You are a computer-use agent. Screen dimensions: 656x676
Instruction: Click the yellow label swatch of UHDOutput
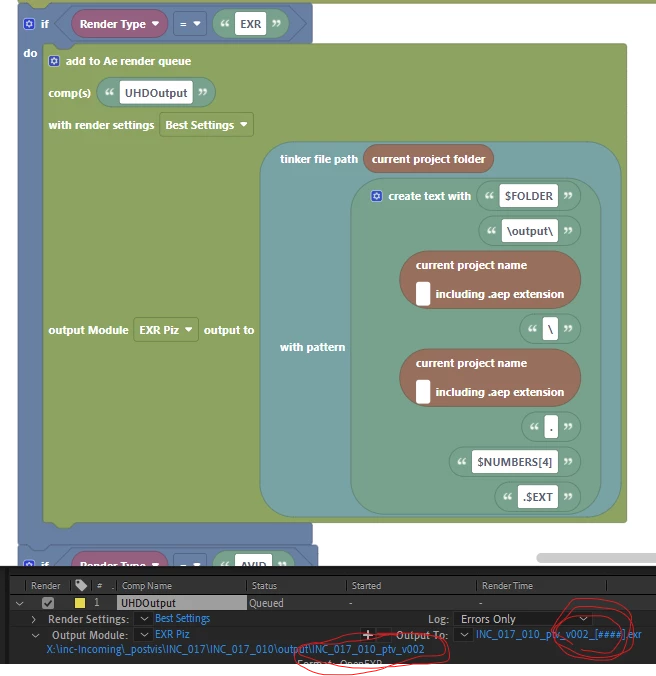pos(80,602)
